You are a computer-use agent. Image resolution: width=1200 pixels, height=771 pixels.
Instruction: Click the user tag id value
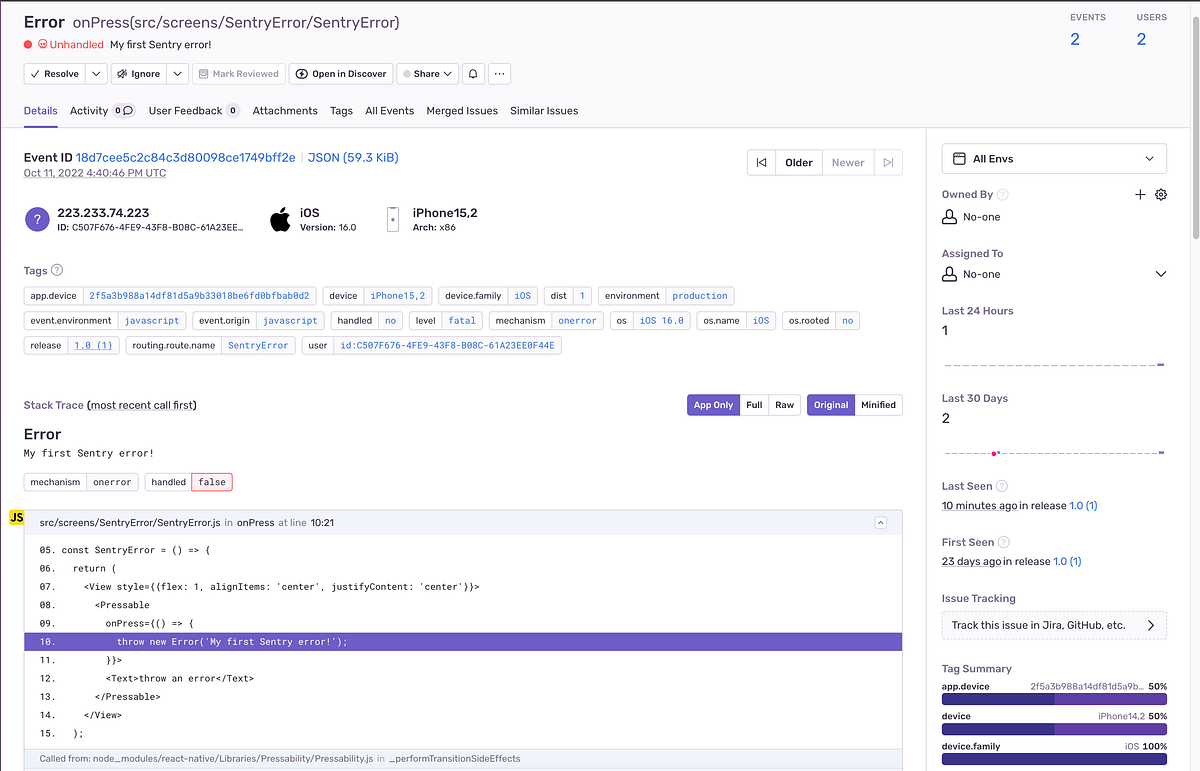(x=447, y=346)
